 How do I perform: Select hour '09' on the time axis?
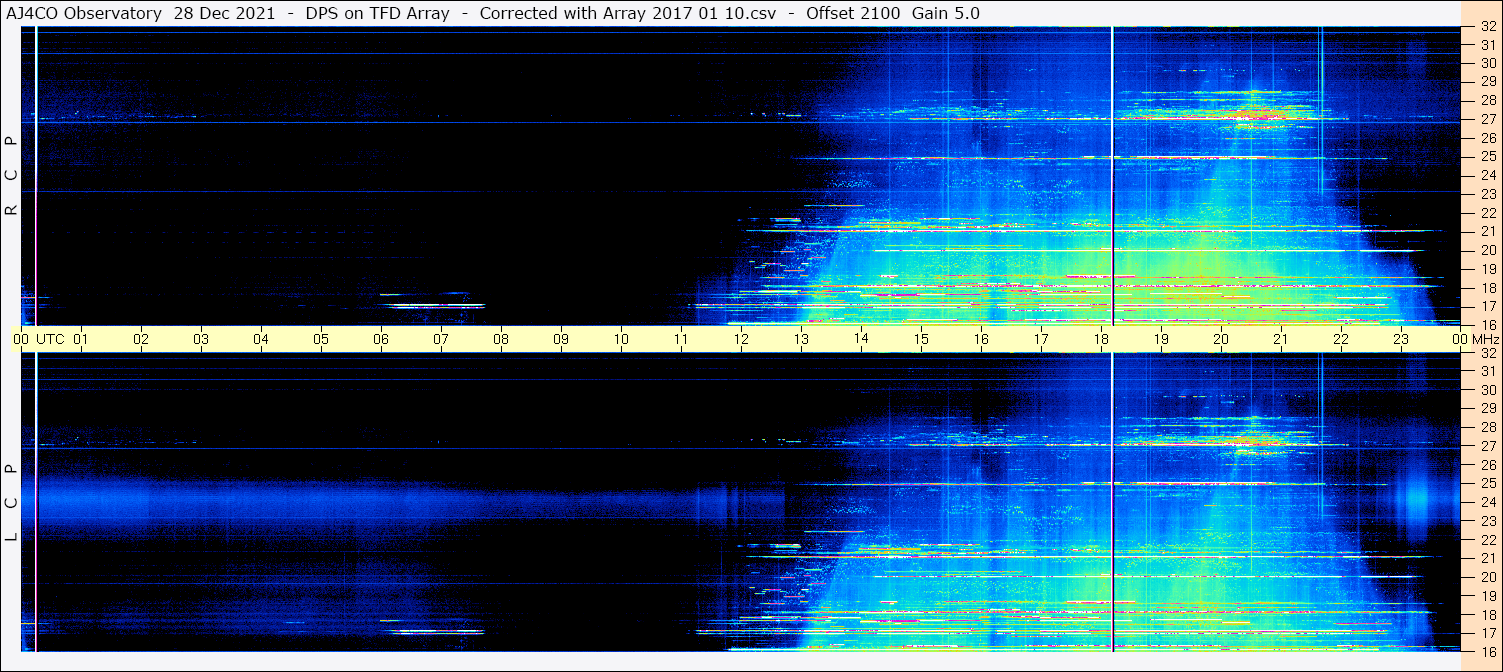click(561, 339)
